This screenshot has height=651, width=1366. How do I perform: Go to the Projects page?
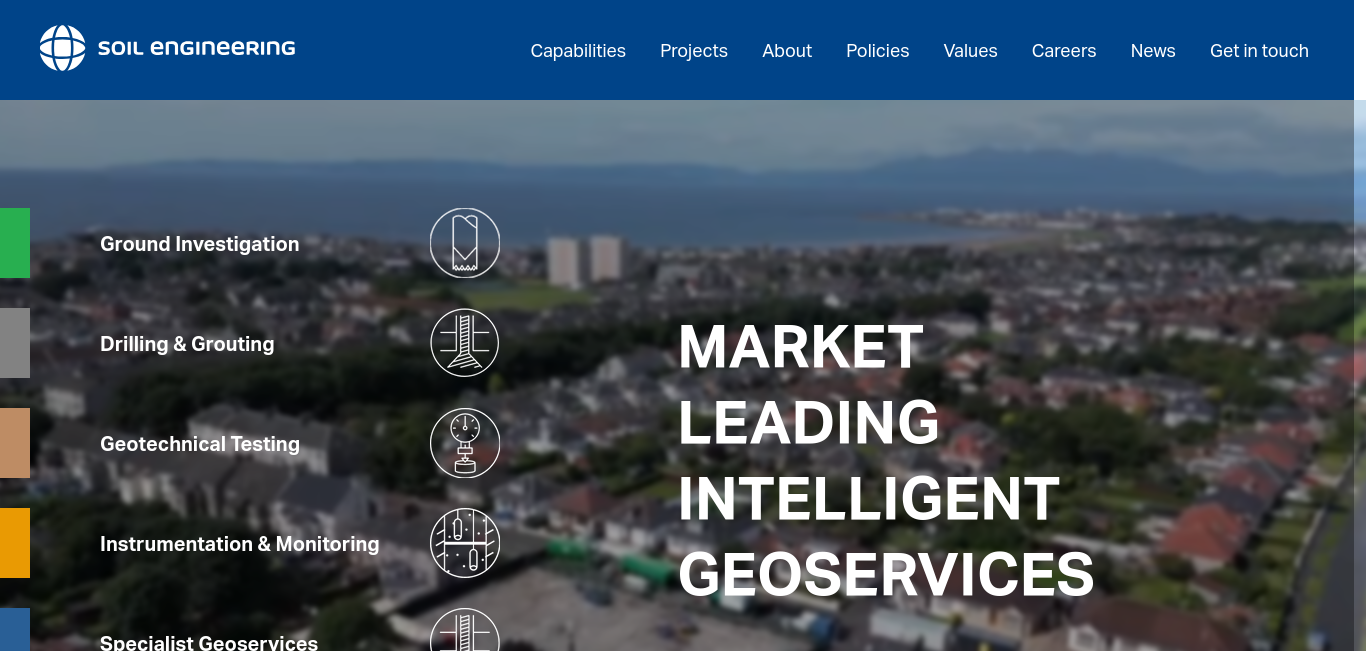point(694,51)
